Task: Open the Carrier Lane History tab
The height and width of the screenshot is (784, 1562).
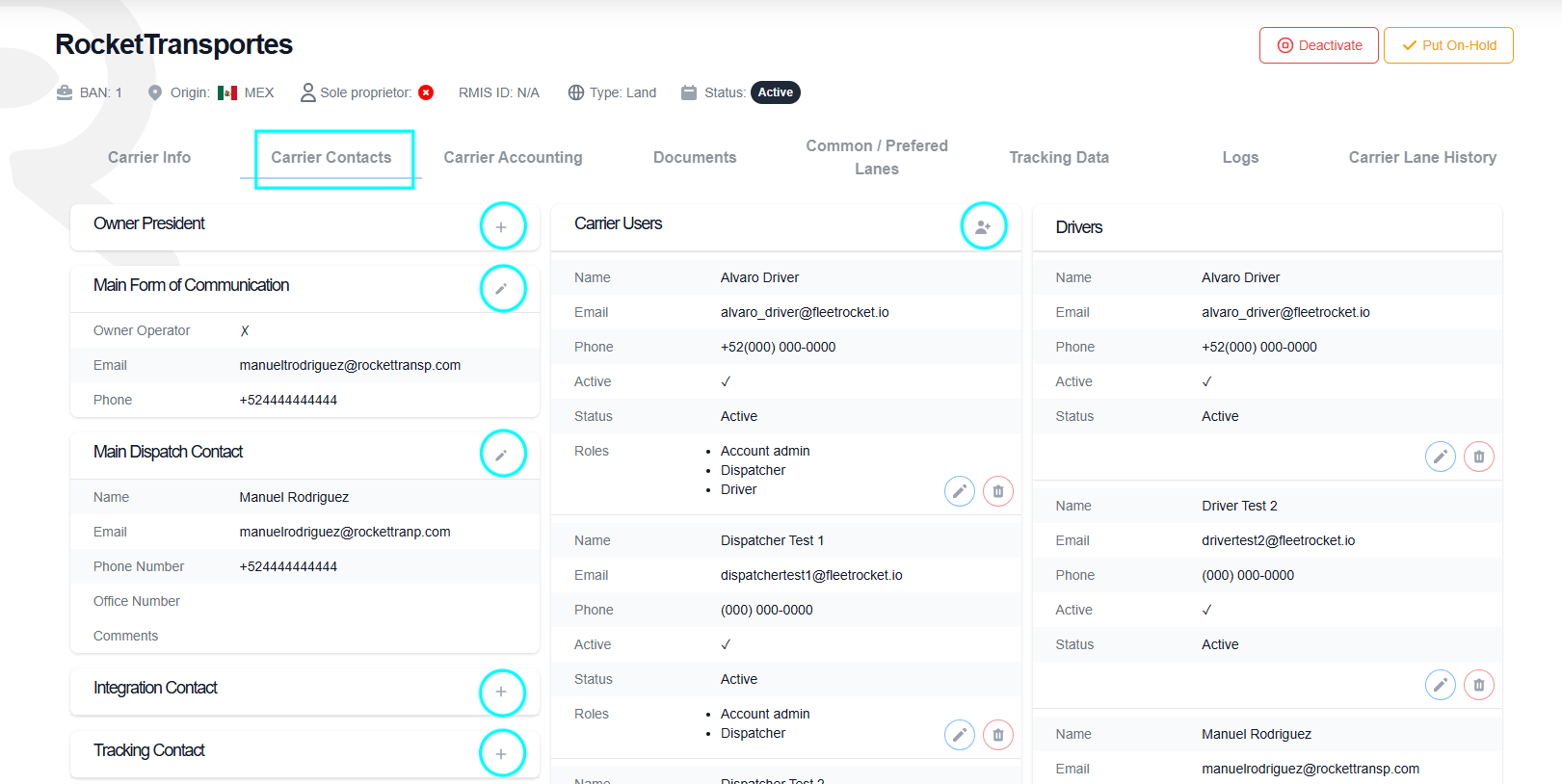Action: (1422, 157)
